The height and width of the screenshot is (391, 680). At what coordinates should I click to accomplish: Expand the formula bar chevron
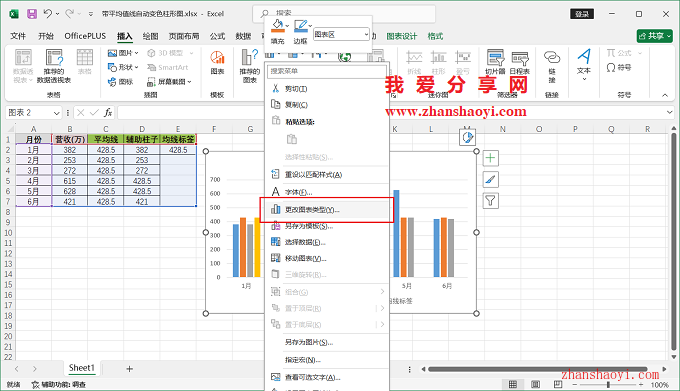[669, 112]
